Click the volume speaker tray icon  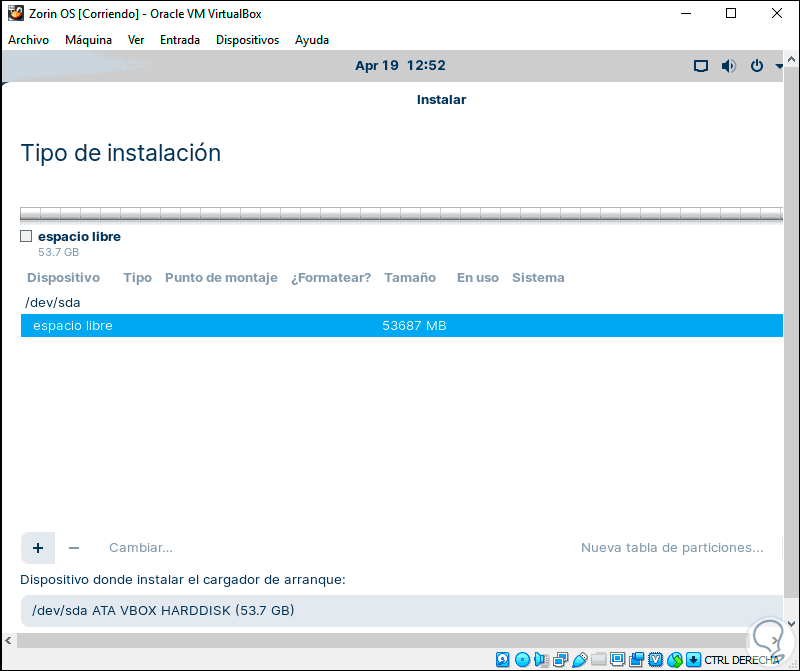coord(728,66)
